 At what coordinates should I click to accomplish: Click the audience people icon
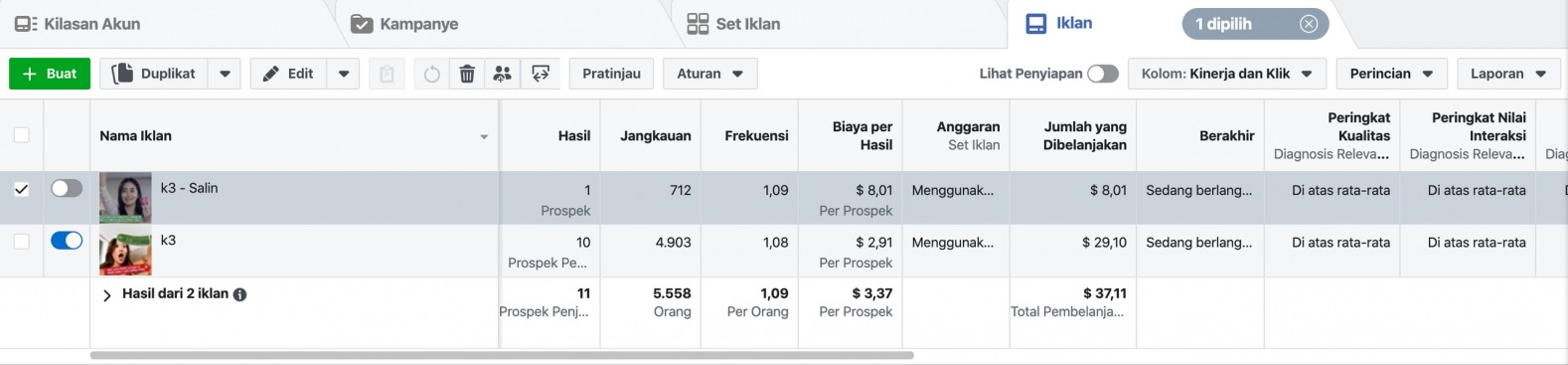503,74
